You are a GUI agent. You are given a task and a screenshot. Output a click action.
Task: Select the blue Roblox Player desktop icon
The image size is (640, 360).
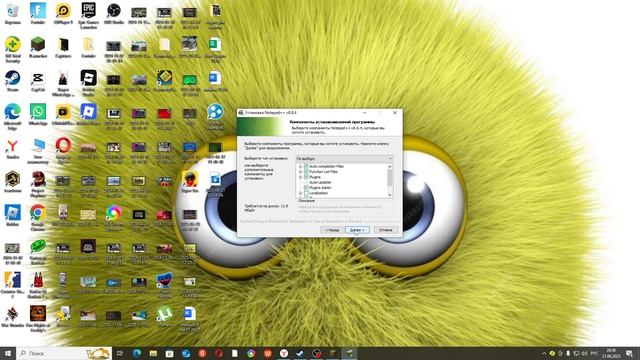pyautogui.click(x=88, y=114)
